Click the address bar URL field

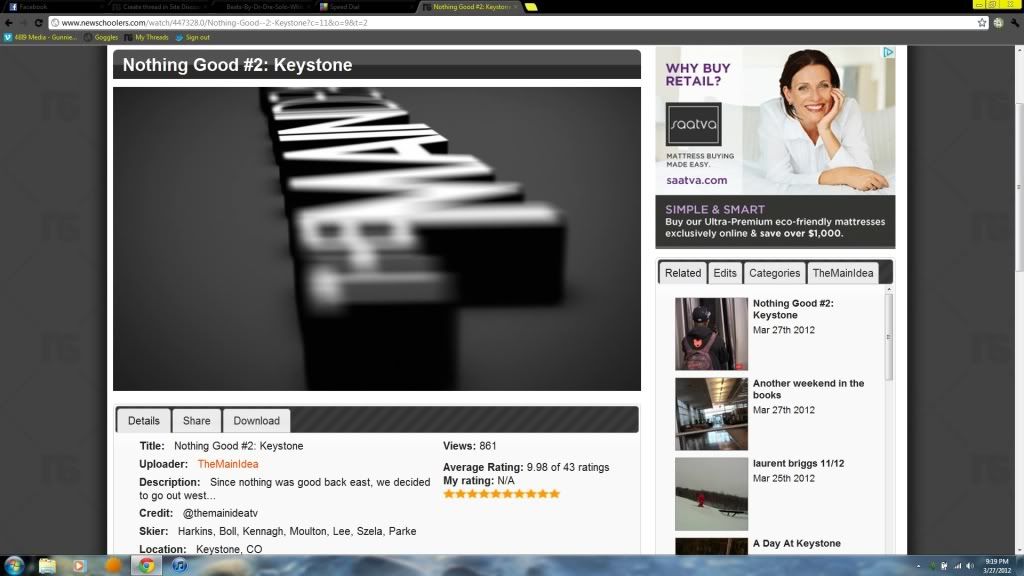click(x=500, y=22)
